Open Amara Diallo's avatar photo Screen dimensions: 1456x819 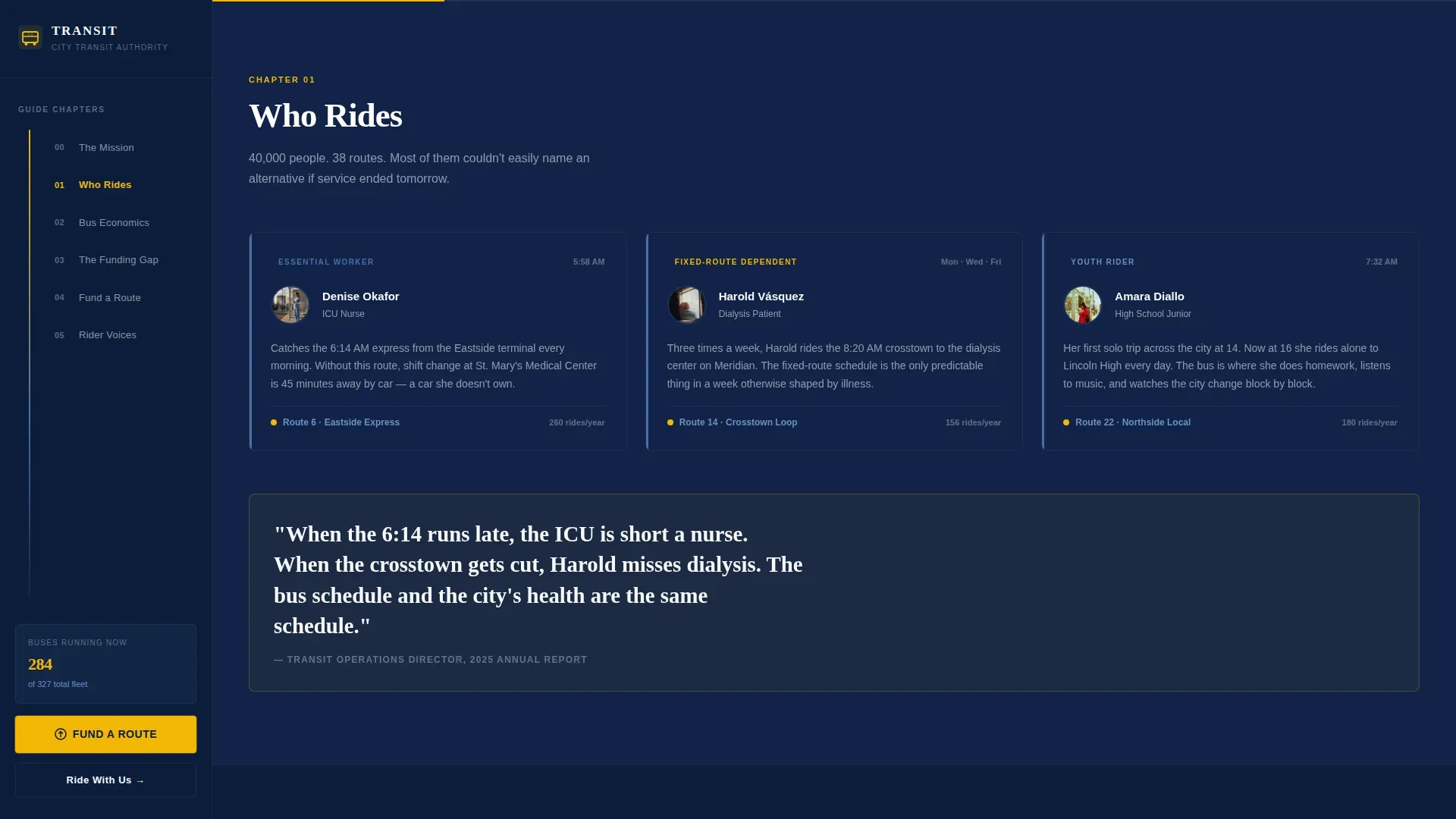1083,305
